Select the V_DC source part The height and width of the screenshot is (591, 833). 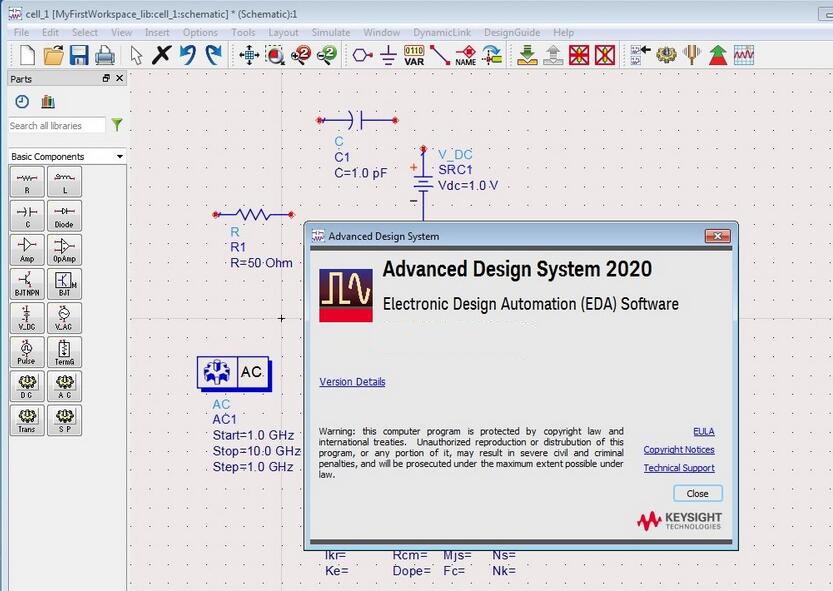click(27, 318)
